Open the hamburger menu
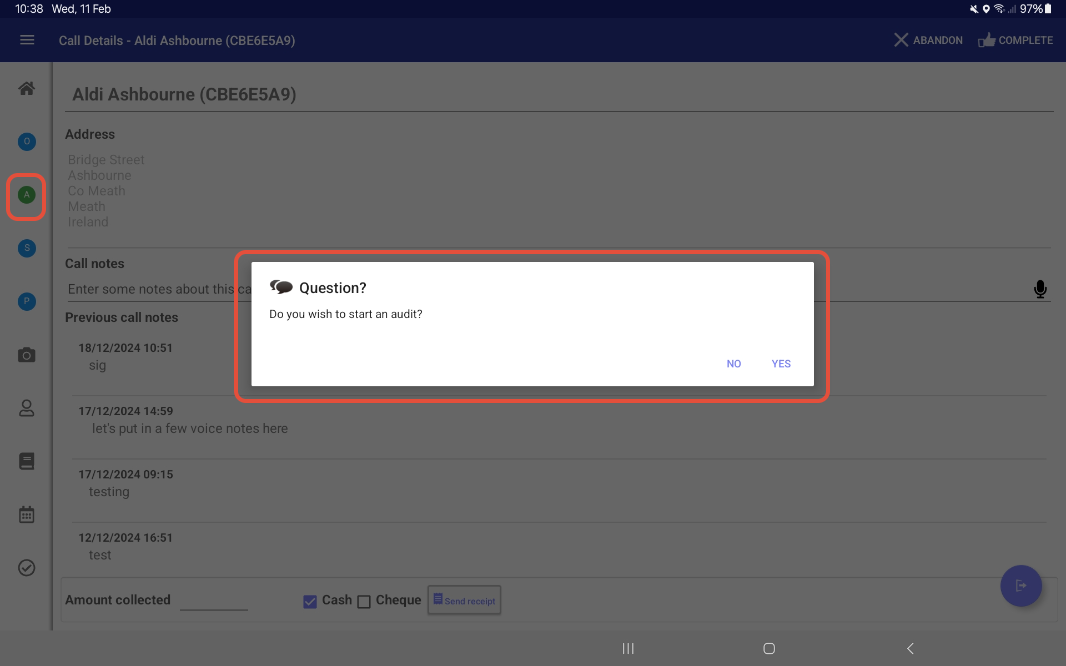The width and height of the screenshot is (1066, 666). (x=27, y=40)
